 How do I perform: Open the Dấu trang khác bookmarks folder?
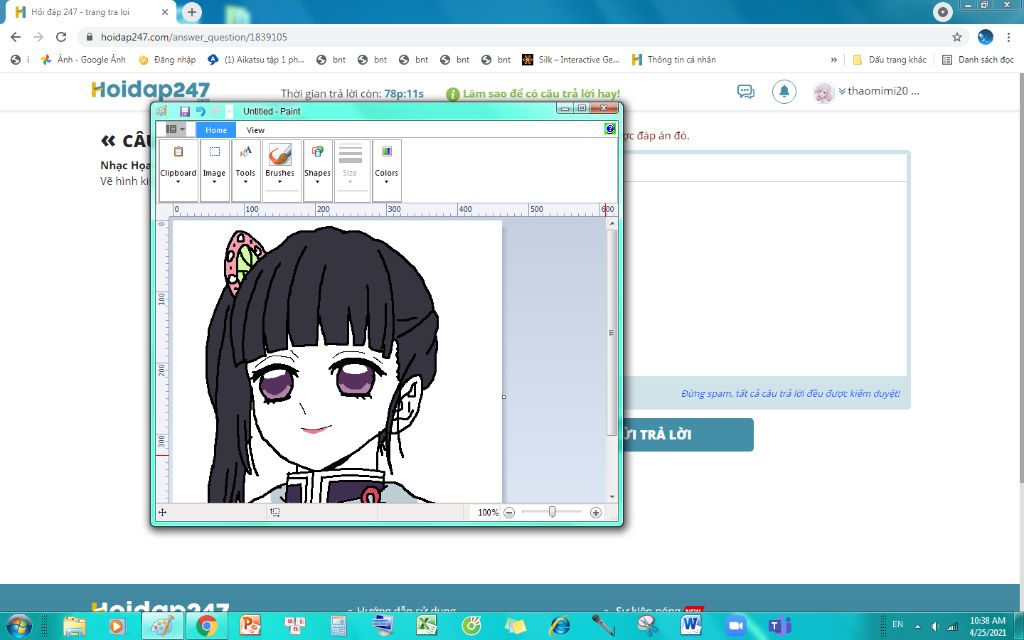889,59
